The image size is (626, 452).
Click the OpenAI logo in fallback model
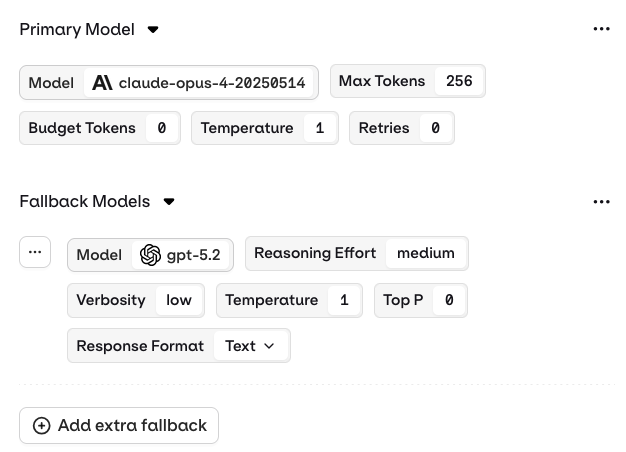150,255
